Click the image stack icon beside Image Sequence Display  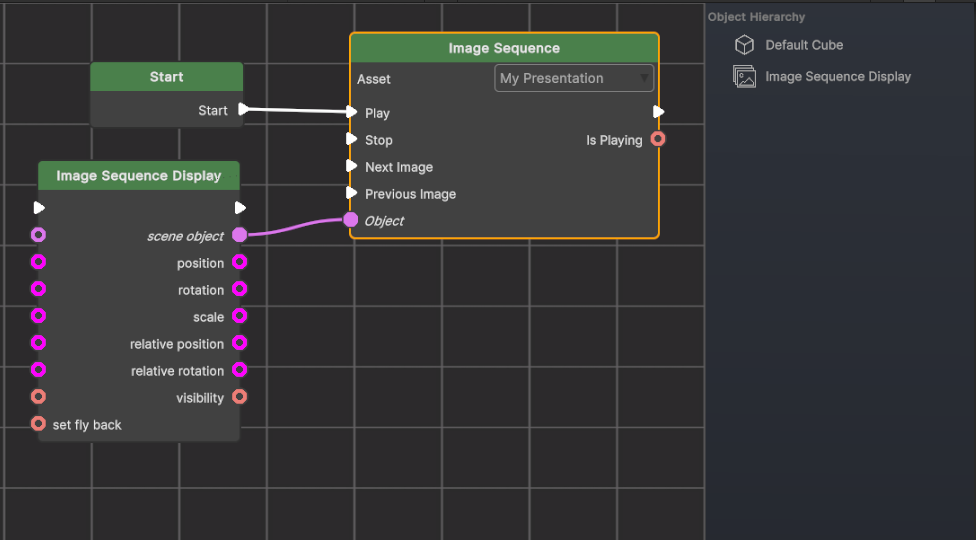tap(744, 77)
